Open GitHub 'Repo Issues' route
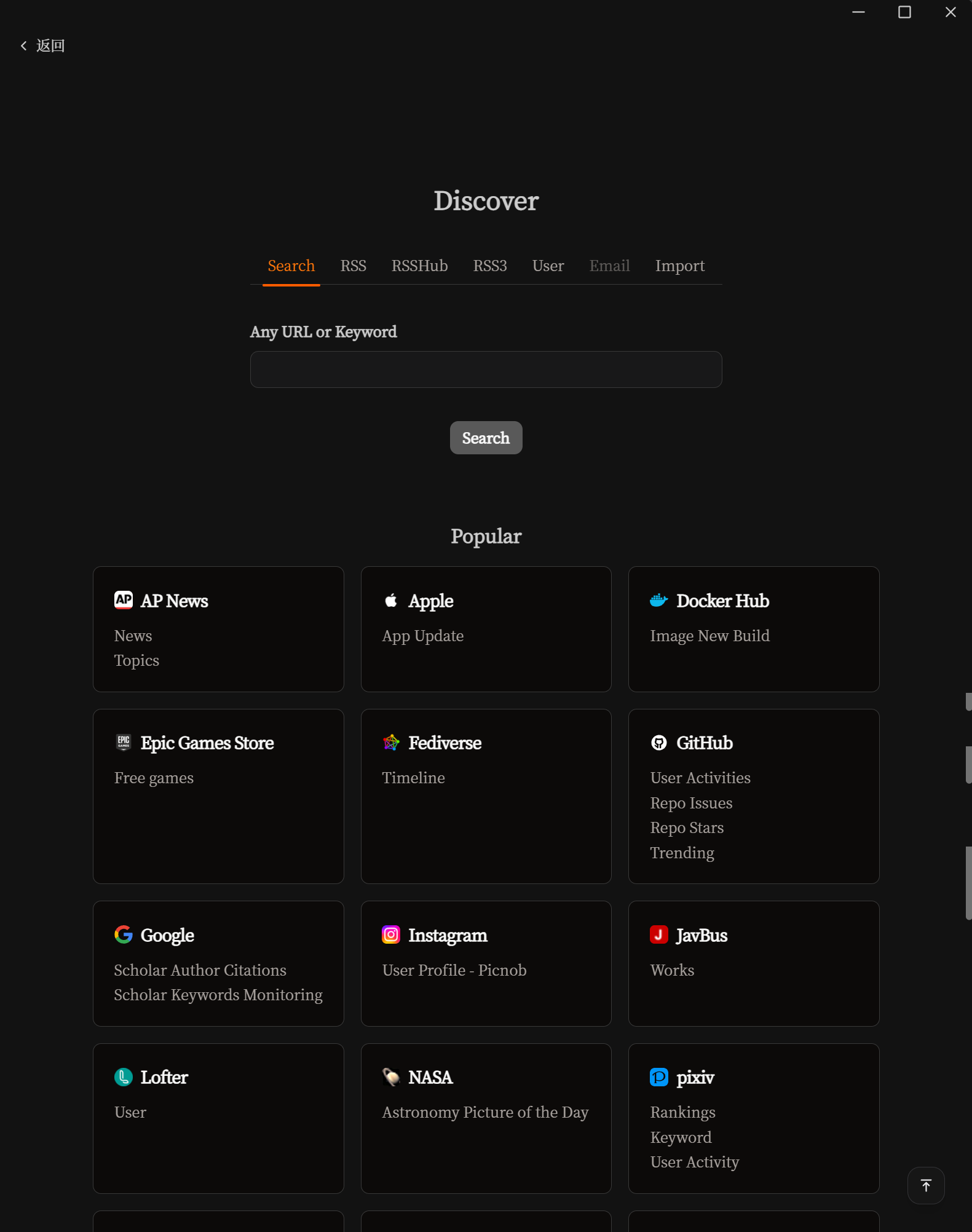 692,803
